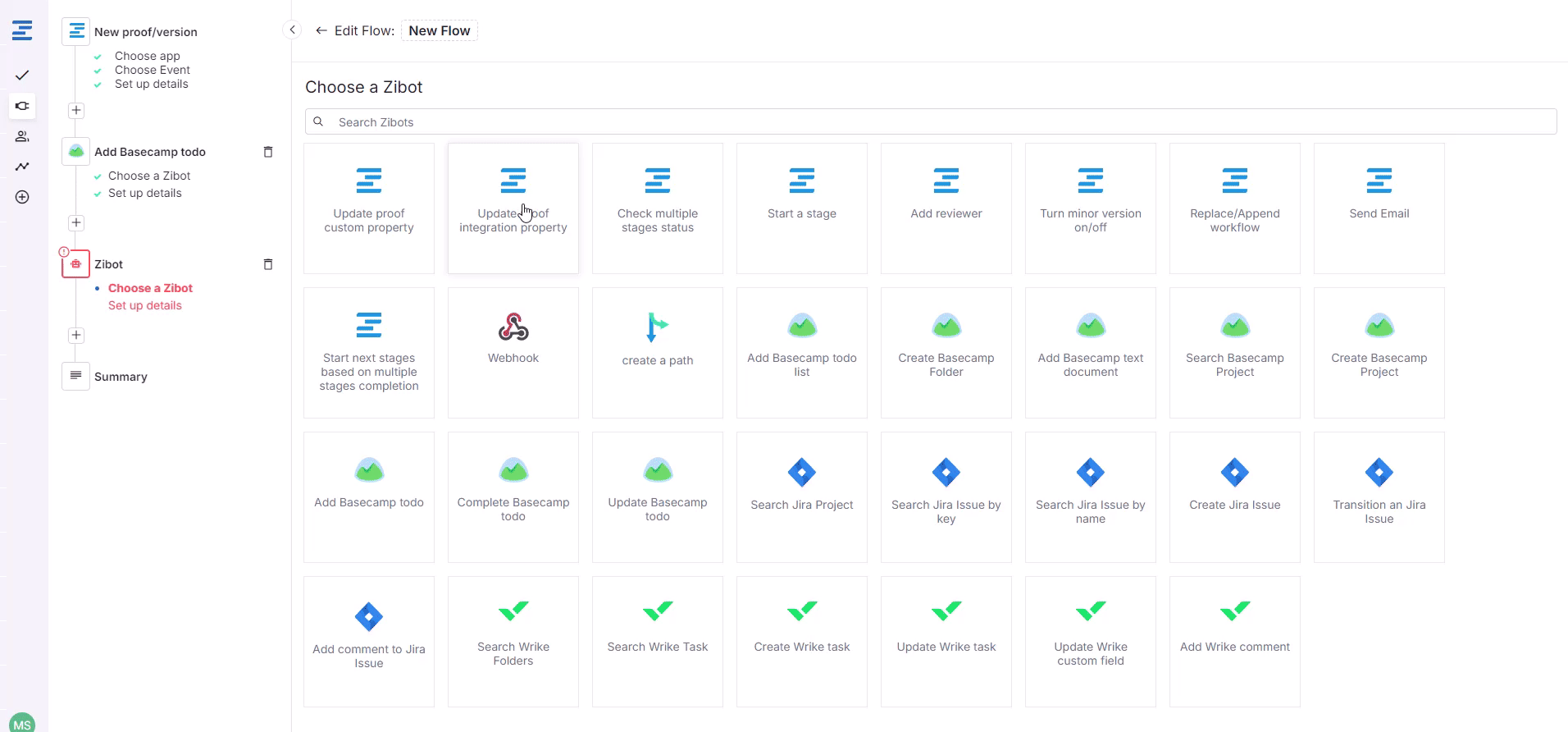Add a step below New proof/version
Image resolution: width=1568 pixels, height=732 pixels.
tap(76, 111)
